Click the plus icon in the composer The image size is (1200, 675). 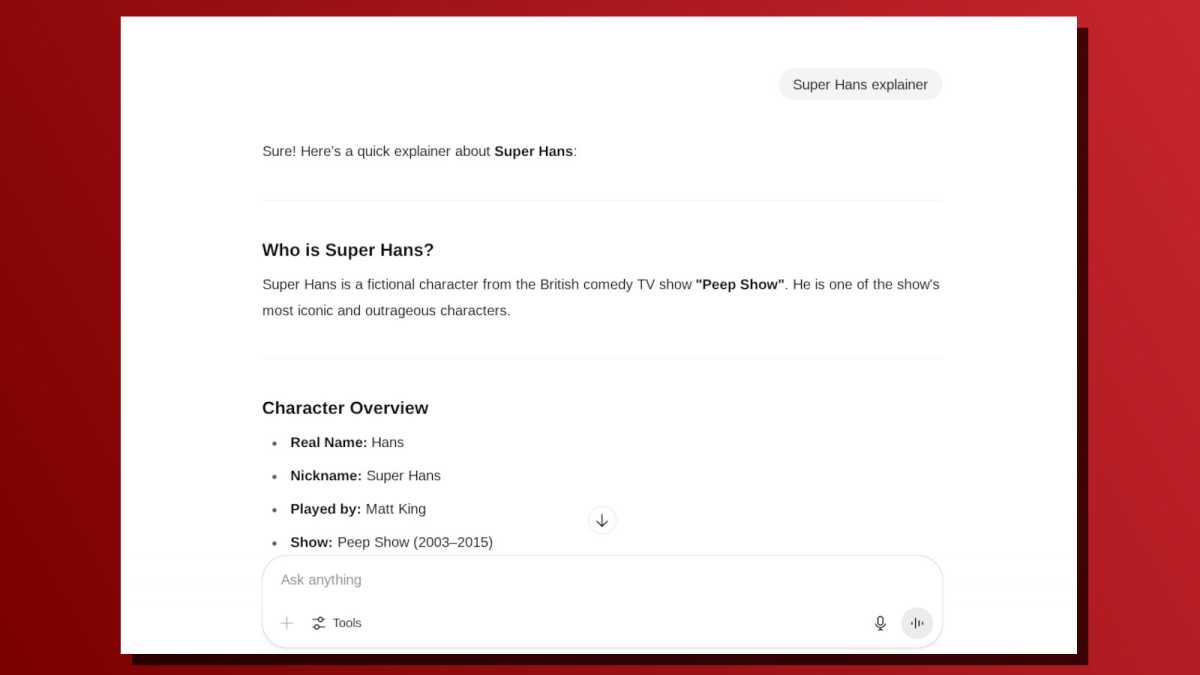286,622
